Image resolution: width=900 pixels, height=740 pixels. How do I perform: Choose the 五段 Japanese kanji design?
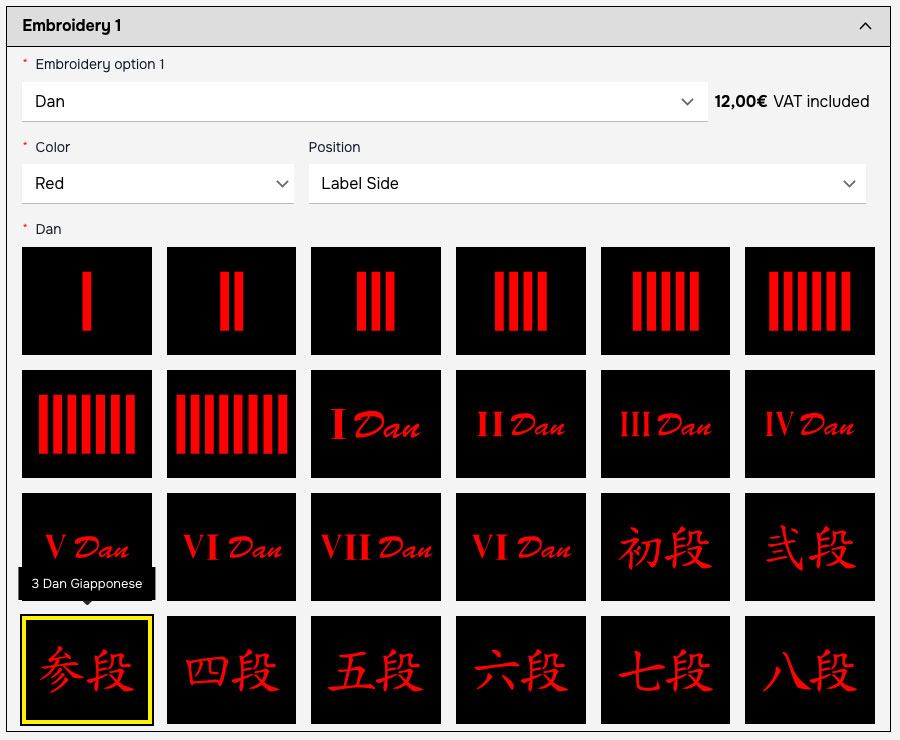point(376,670)
